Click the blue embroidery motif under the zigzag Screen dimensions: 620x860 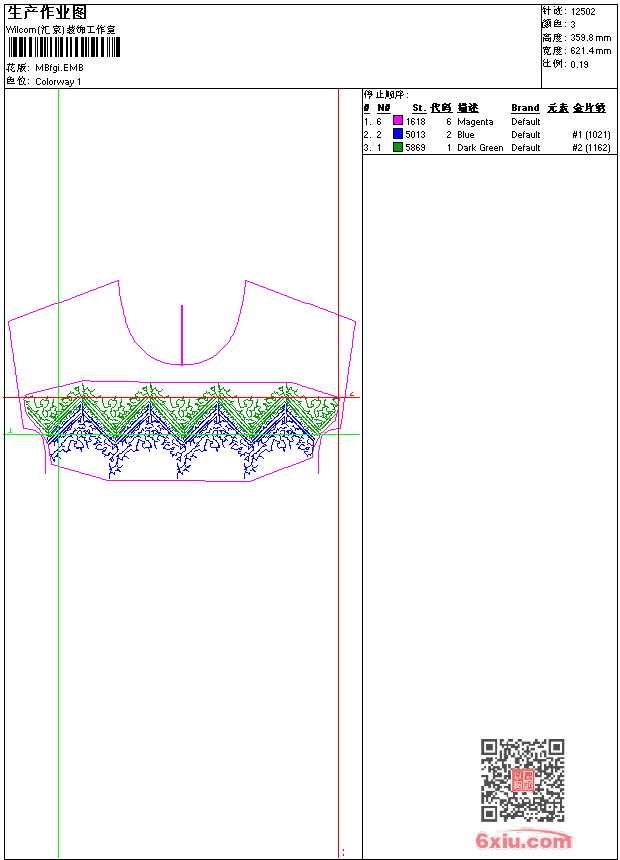tap(183, 442)
